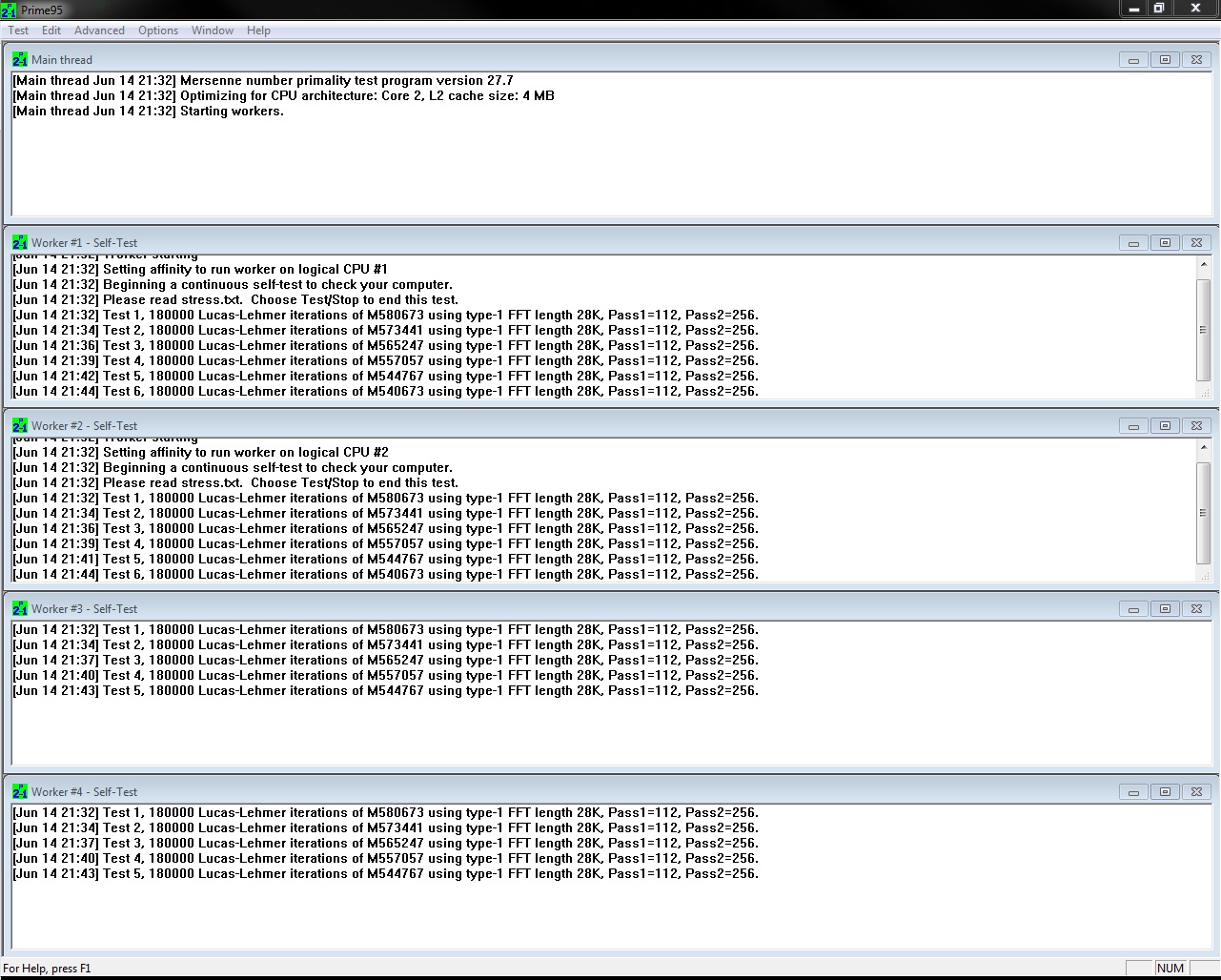Click the Test 4 M557057 line in Worker #4
This screenshot has height=980, width=1221.
point(386,858)
